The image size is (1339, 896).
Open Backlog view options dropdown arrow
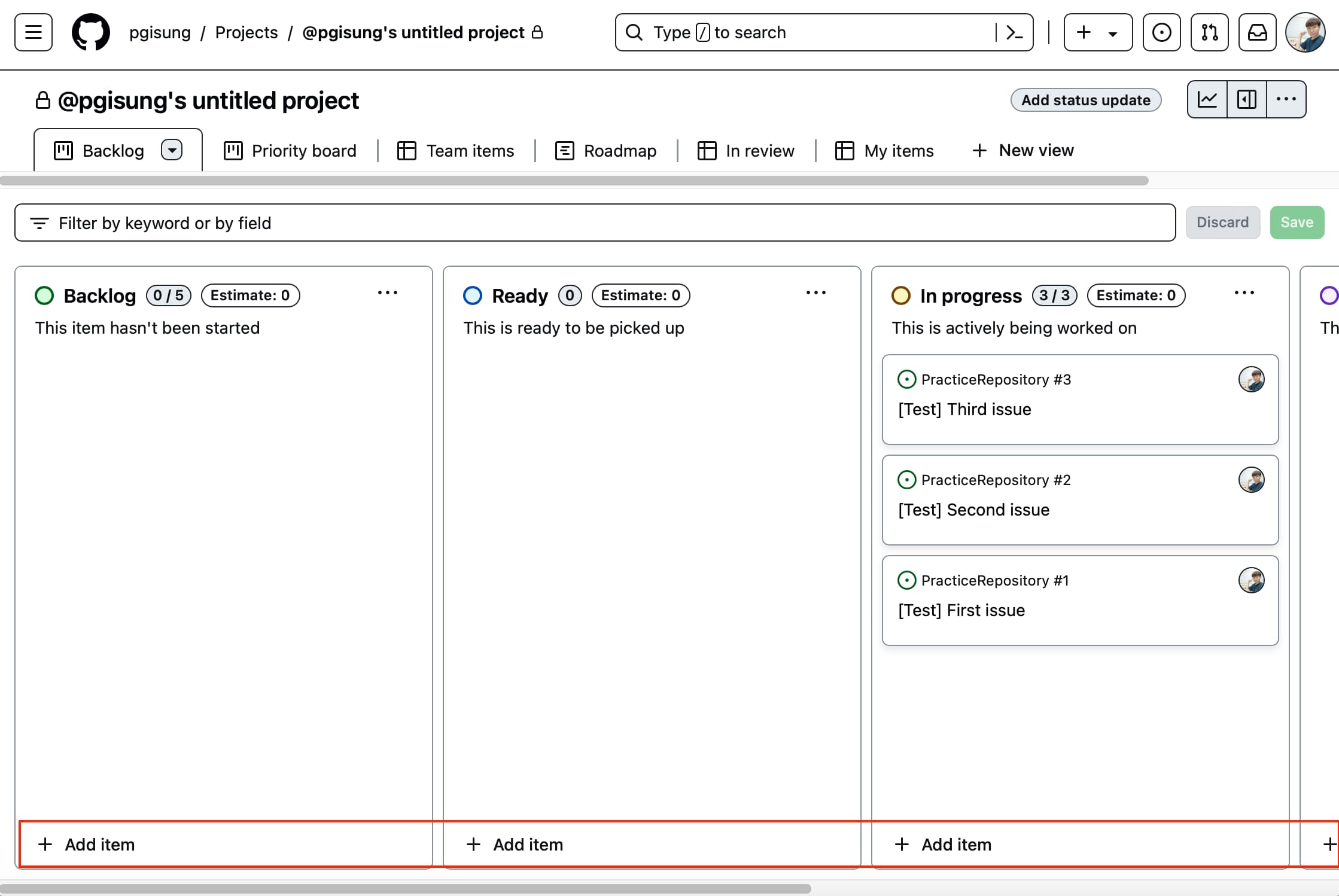tap(172, 150)
